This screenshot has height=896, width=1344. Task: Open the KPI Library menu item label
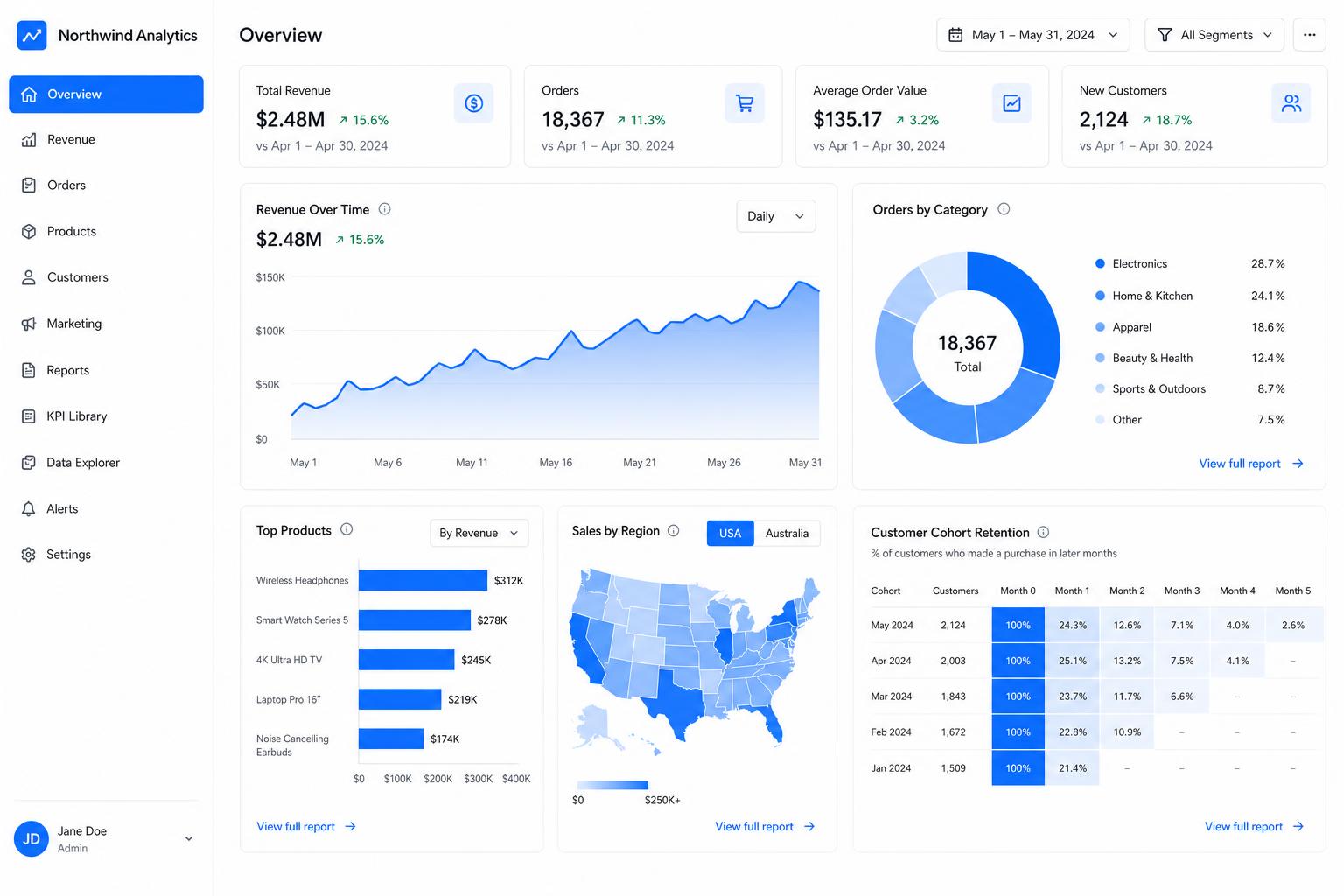tap(77, 416)
